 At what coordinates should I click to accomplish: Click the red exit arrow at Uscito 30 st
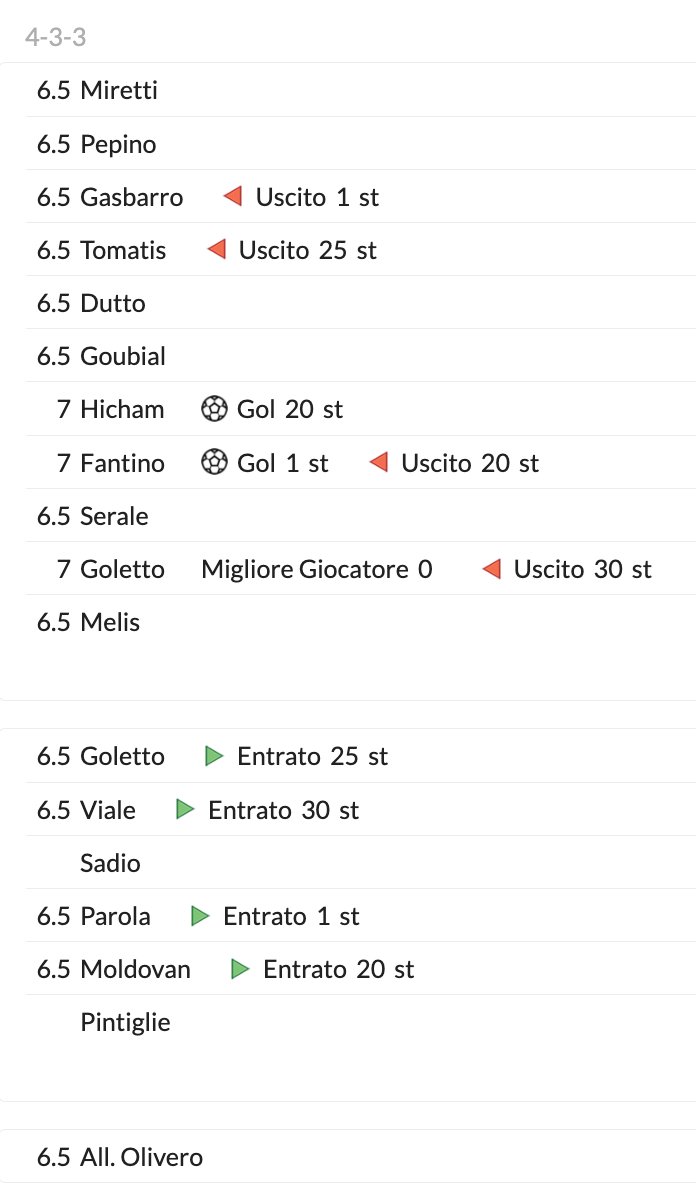491,569
